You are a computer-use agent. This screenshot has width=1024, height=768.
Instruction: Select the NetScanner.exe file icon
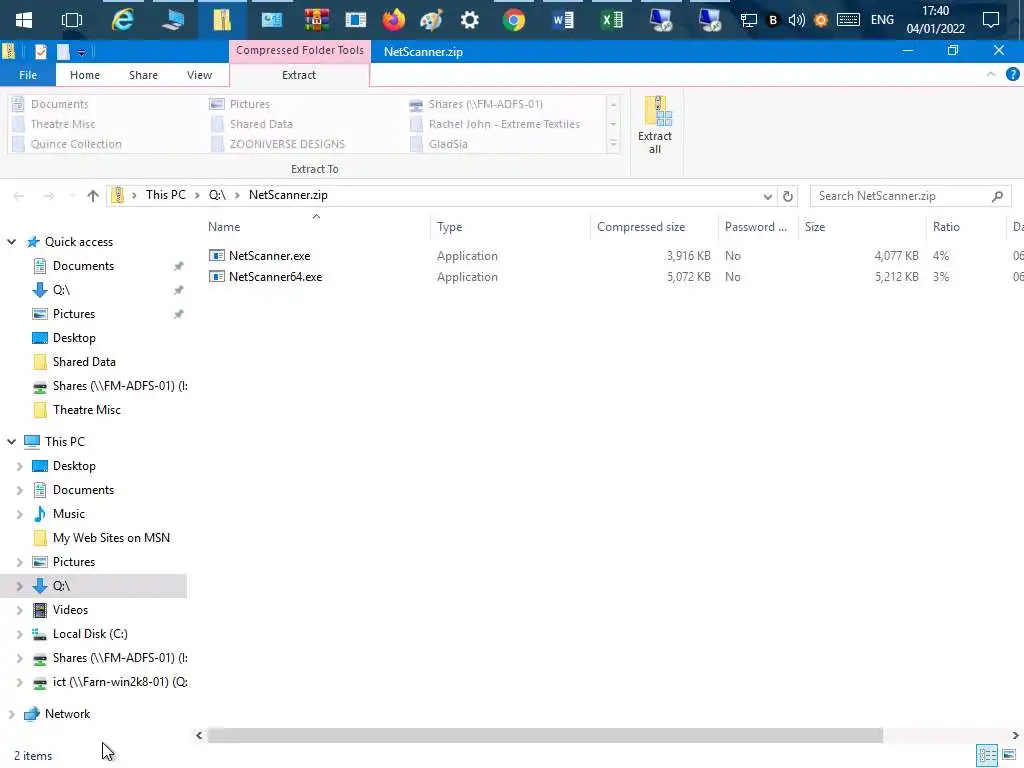[x=217, y=255]
